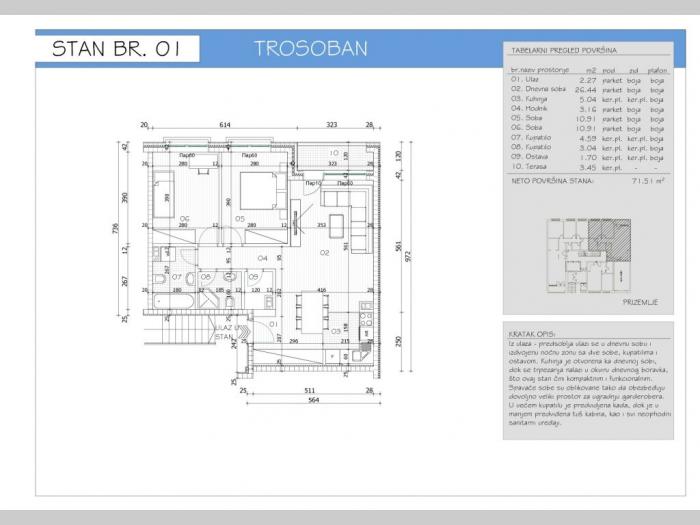Select the Dnevna soba table row
Image resolution: width=700 pixels, height=525 pixels.
(x=586, y=88)
